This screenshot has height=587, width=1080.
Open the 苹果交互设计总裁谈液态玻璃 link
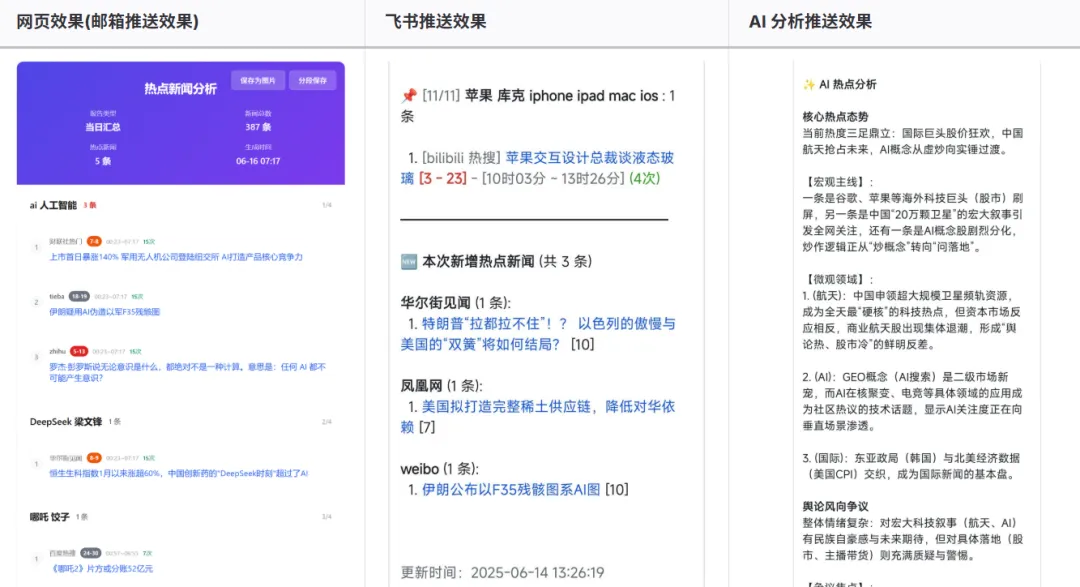(x=537, y=168)
